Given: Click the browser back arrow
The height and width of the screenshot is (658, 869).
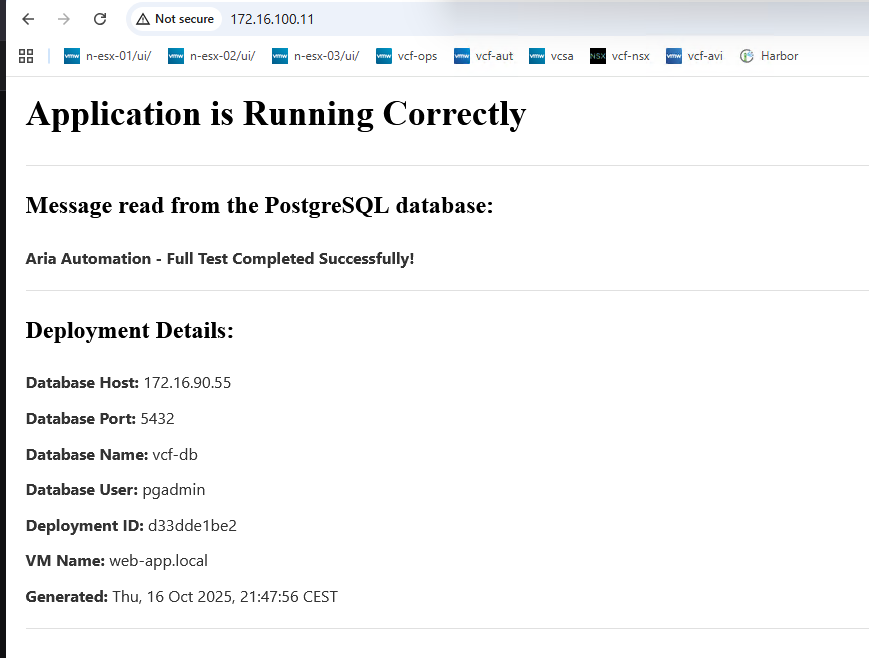Looking at the screenshot, I should point(28,19).
